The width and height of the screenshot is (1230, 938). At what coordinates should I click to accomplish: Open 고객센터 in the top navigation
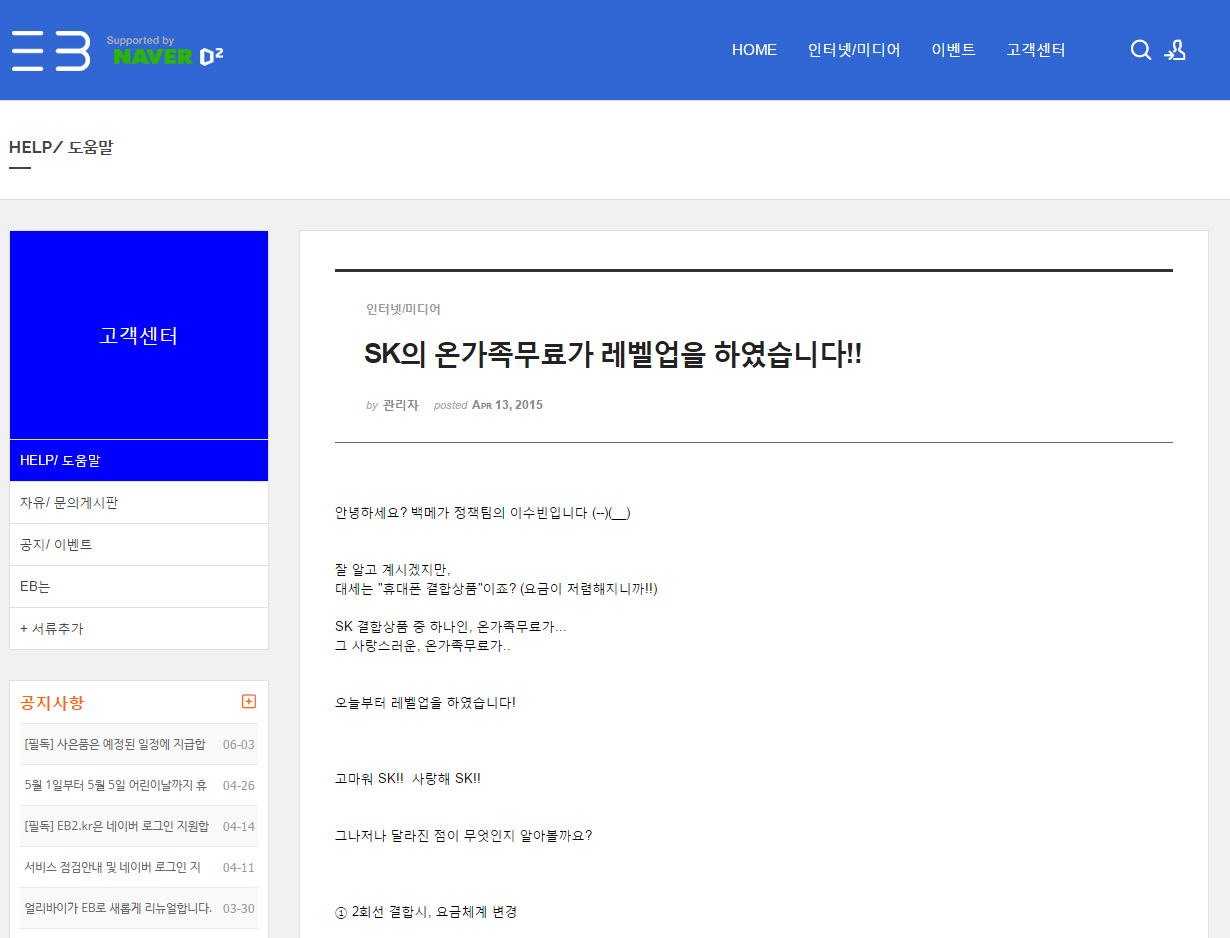coord(1036,50)
